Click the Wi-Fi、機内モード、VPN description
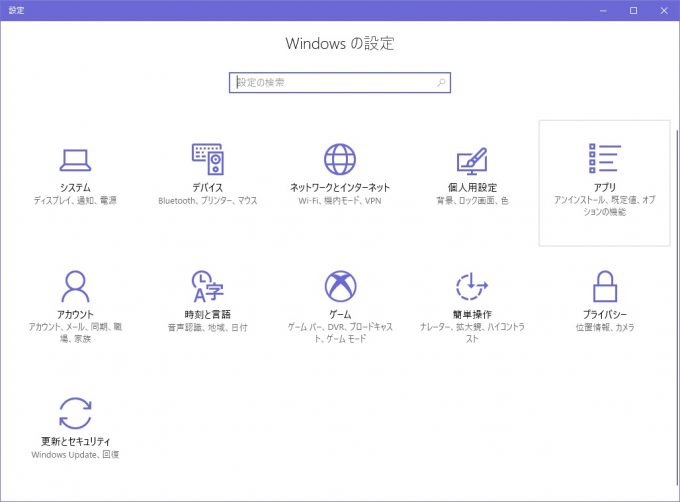 340,200
